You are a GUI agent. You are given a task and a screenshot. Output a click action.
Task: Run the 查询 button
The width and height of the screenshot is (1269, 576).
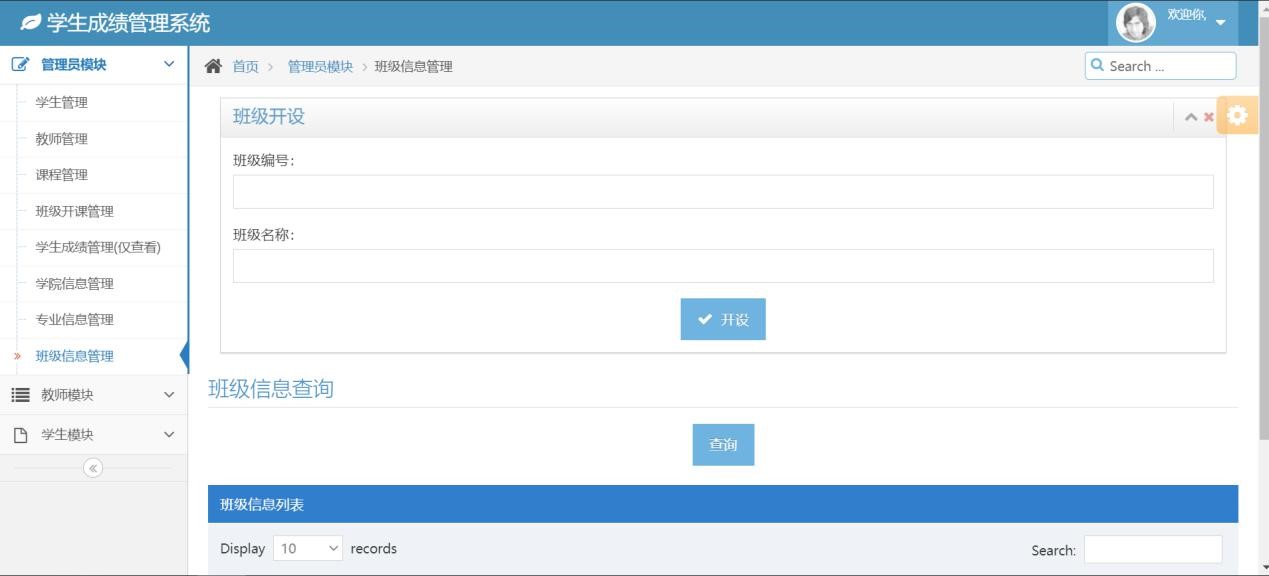click(723, 445)
